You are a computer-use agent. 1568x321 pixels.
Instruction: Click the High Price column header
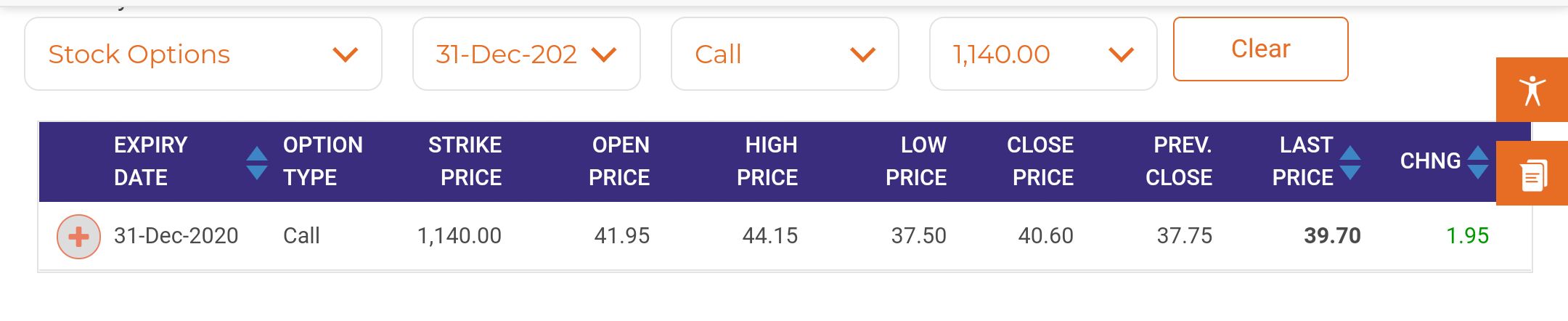coord(767,161)
